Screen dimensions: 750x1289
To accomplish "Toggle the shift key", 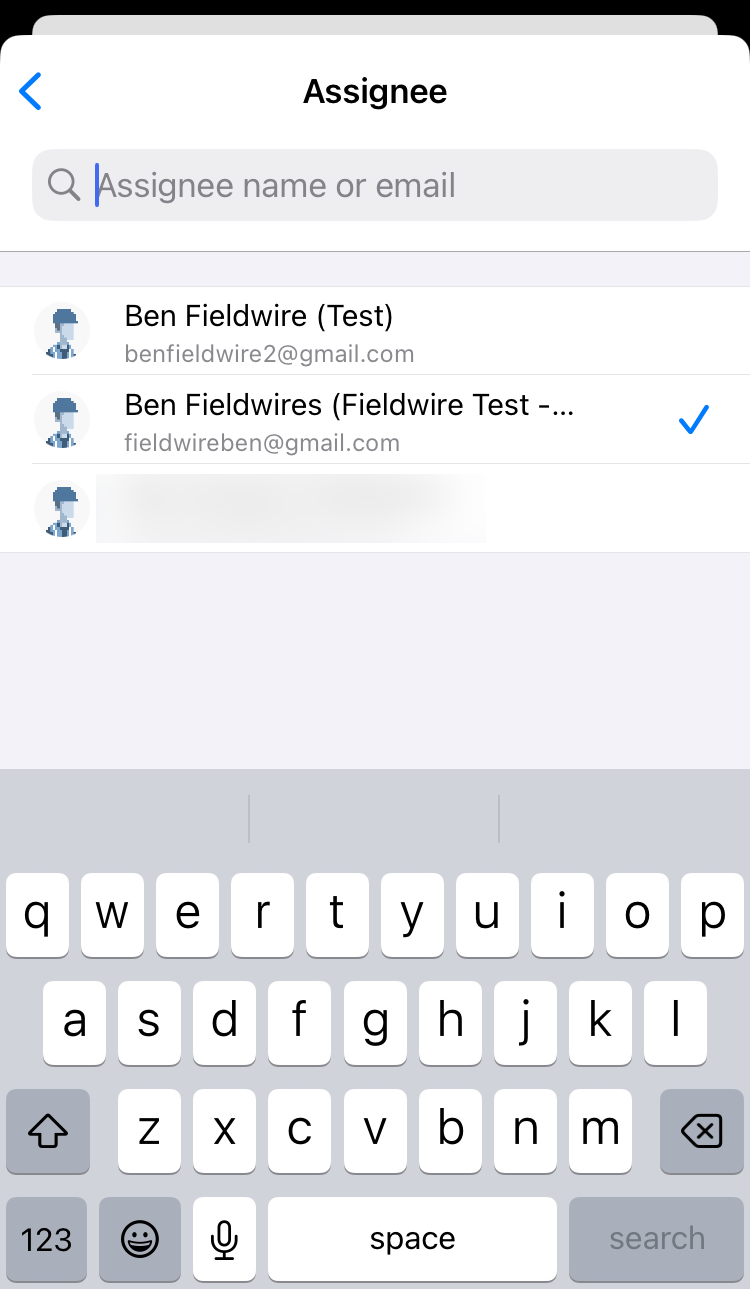I will (48, 1131).
